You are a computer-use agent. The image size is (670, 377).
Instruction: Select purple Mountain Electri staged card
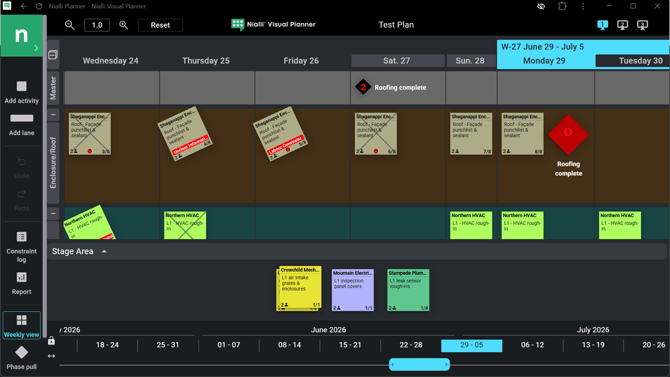click(353, 290)
